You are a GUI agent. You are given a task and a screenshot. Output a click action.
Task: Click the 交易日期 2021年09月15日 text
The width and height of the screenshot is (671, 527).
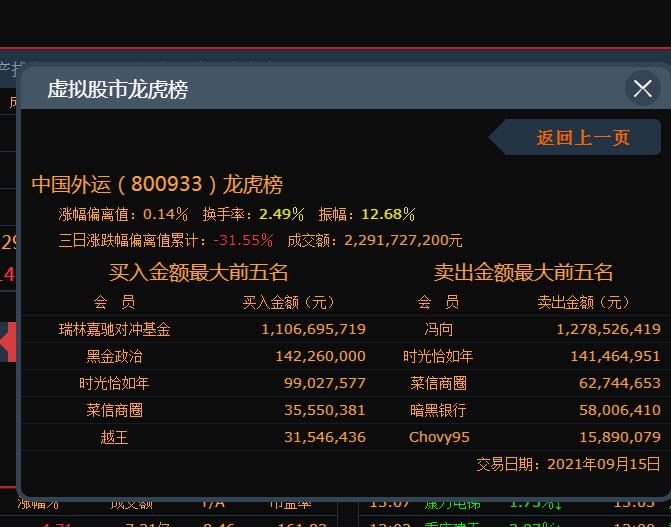[x=568, y=464]
